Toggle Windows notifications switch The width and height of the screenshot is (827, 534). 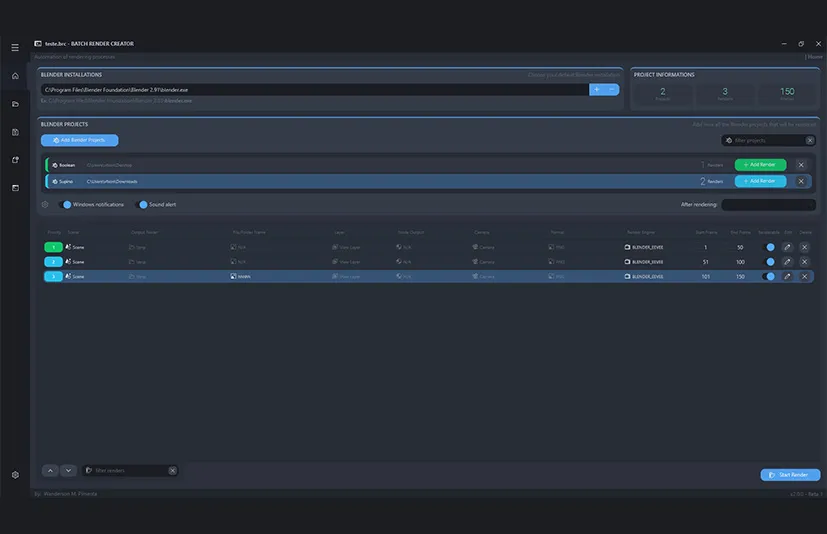65,205
